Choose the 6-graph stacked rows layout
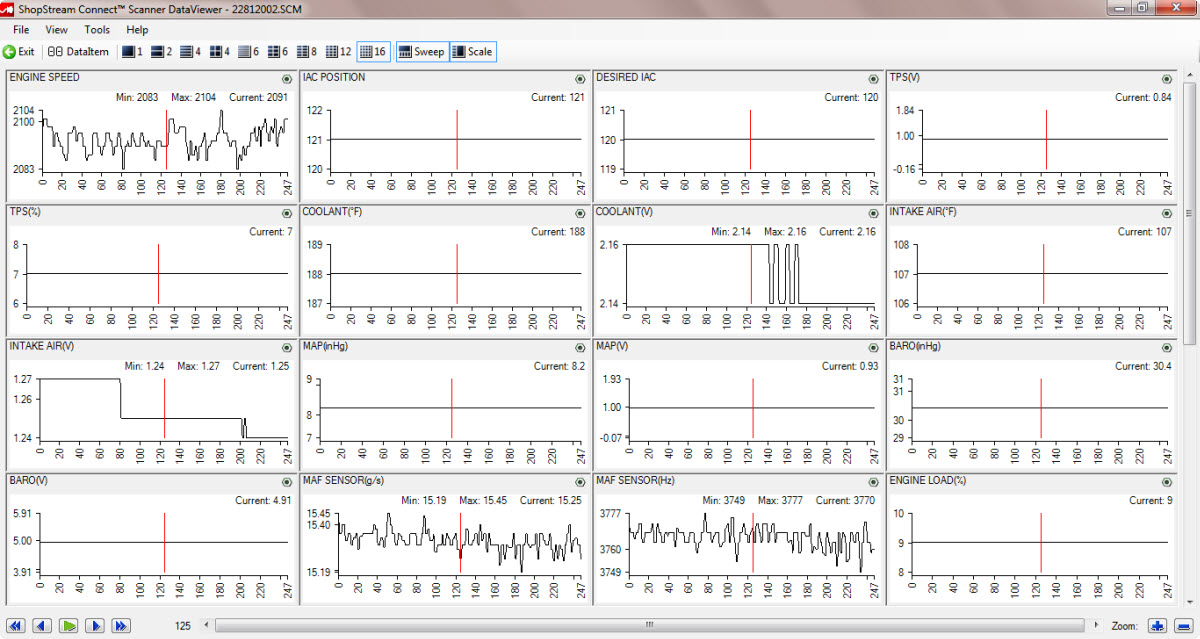Screen dimensions: 1200x639 (249, 51)
